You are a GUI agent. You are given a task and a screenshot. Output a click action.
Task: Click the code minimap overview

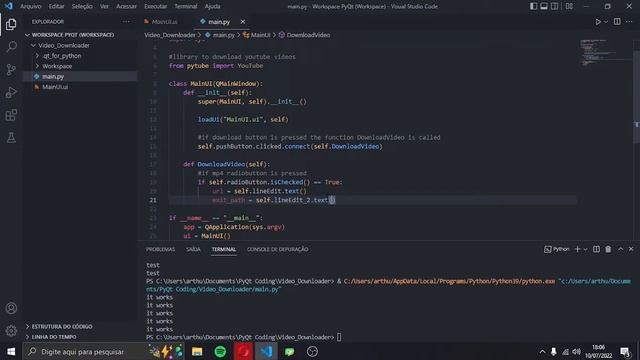tap(606, 52)
